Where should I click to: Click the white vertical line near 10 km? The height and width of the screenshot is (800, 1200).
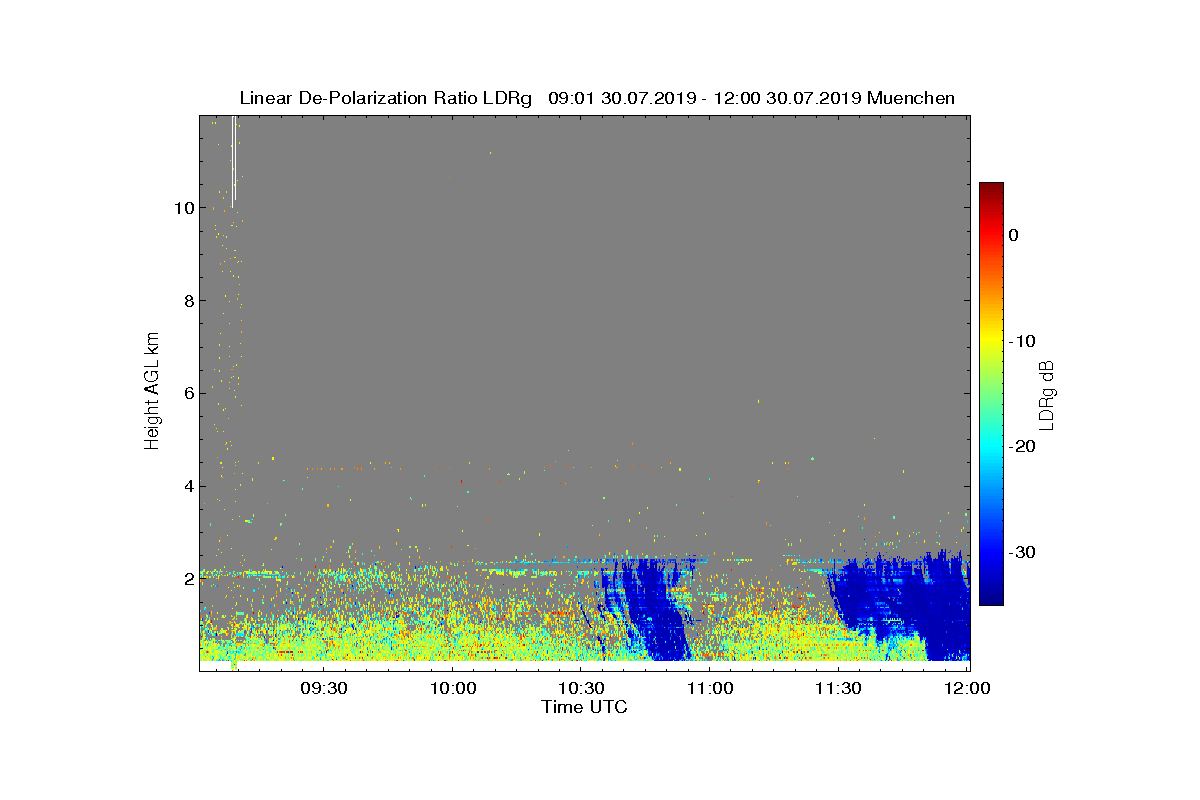[x=234, y=162]
